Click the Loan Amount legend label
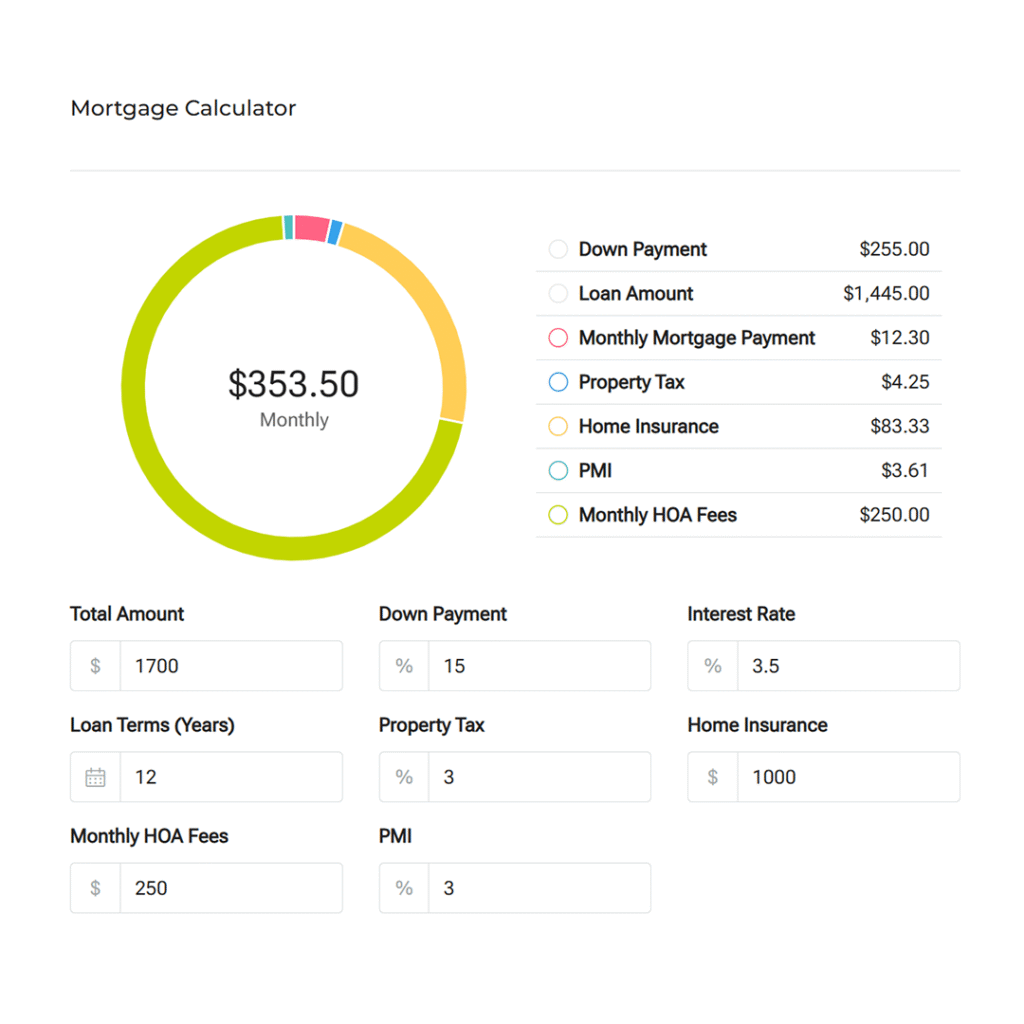 636,294
